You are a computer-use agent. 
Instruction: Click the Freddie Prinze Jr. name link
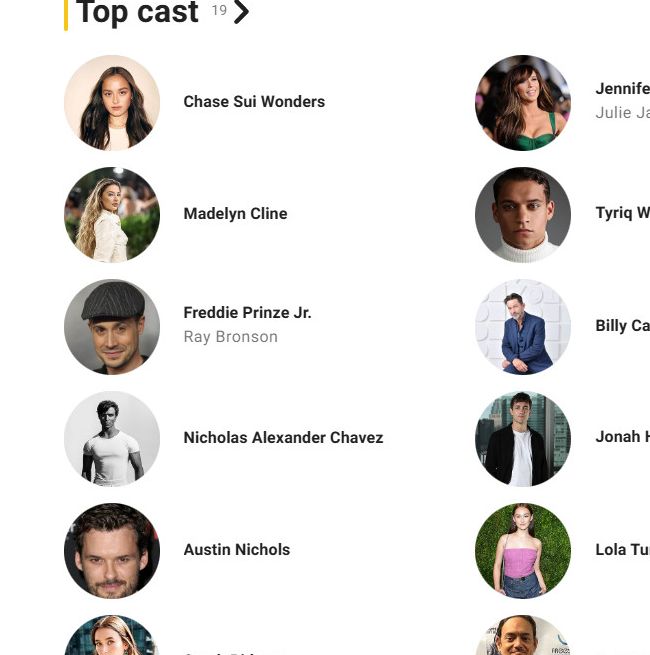[247, 312]
